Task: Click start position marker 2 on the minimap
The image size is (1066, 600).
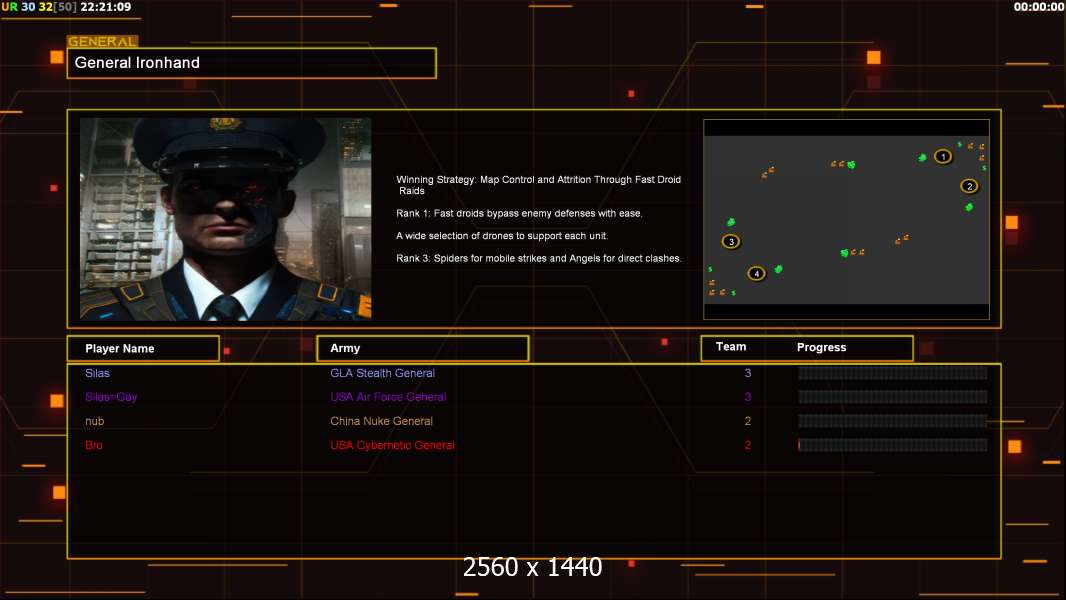Action: pyautogui.click(x=969, y=186)
